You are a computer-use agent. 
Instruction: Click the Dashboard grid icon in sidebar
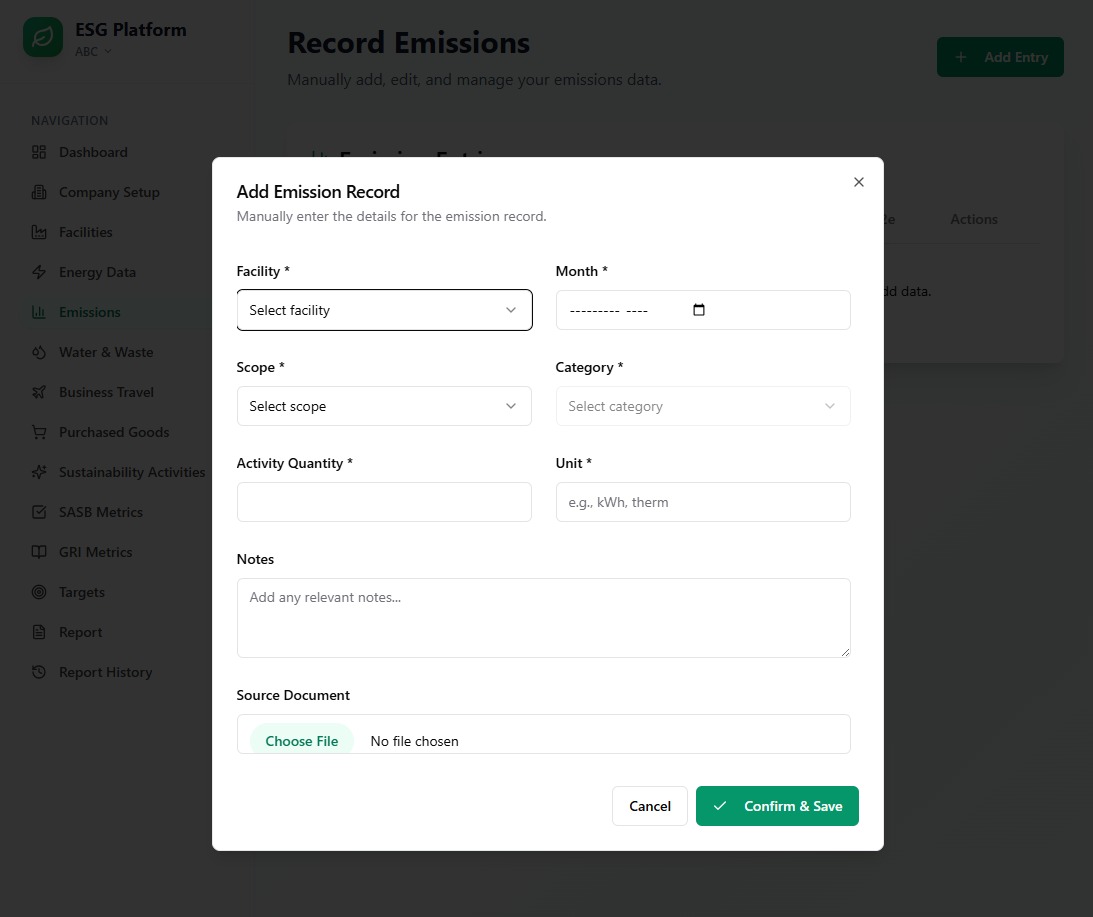point(39,152)
